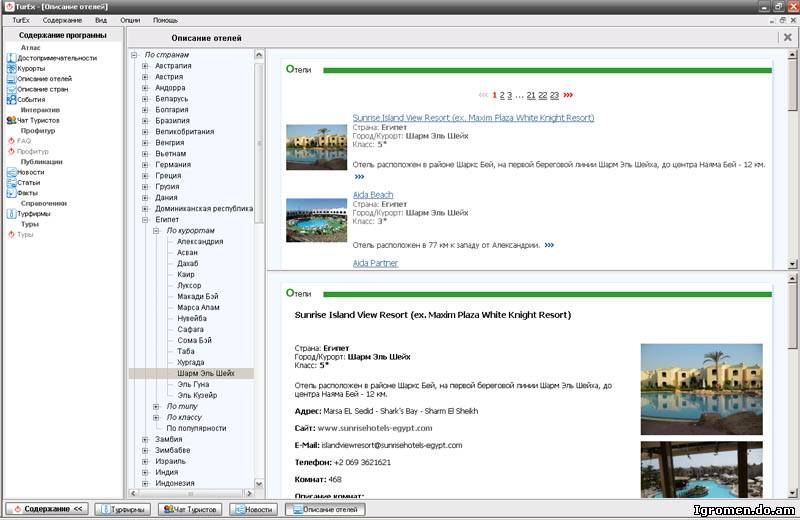Click the large resort pool photo
This screenshot has height=520, width=800.
tap(702, 389)
